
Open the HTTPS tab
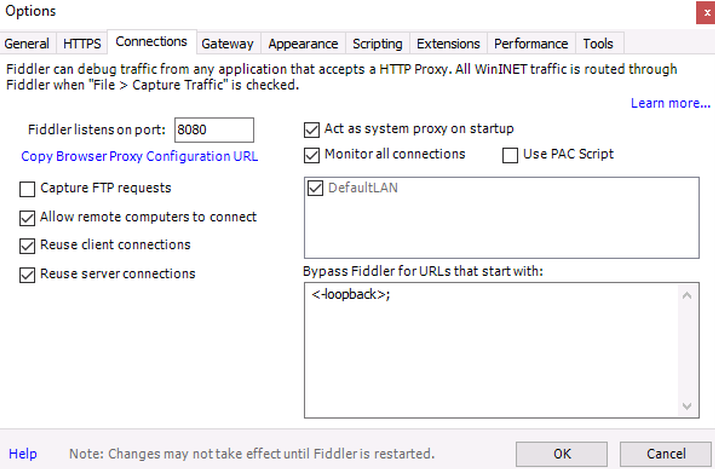82,44
